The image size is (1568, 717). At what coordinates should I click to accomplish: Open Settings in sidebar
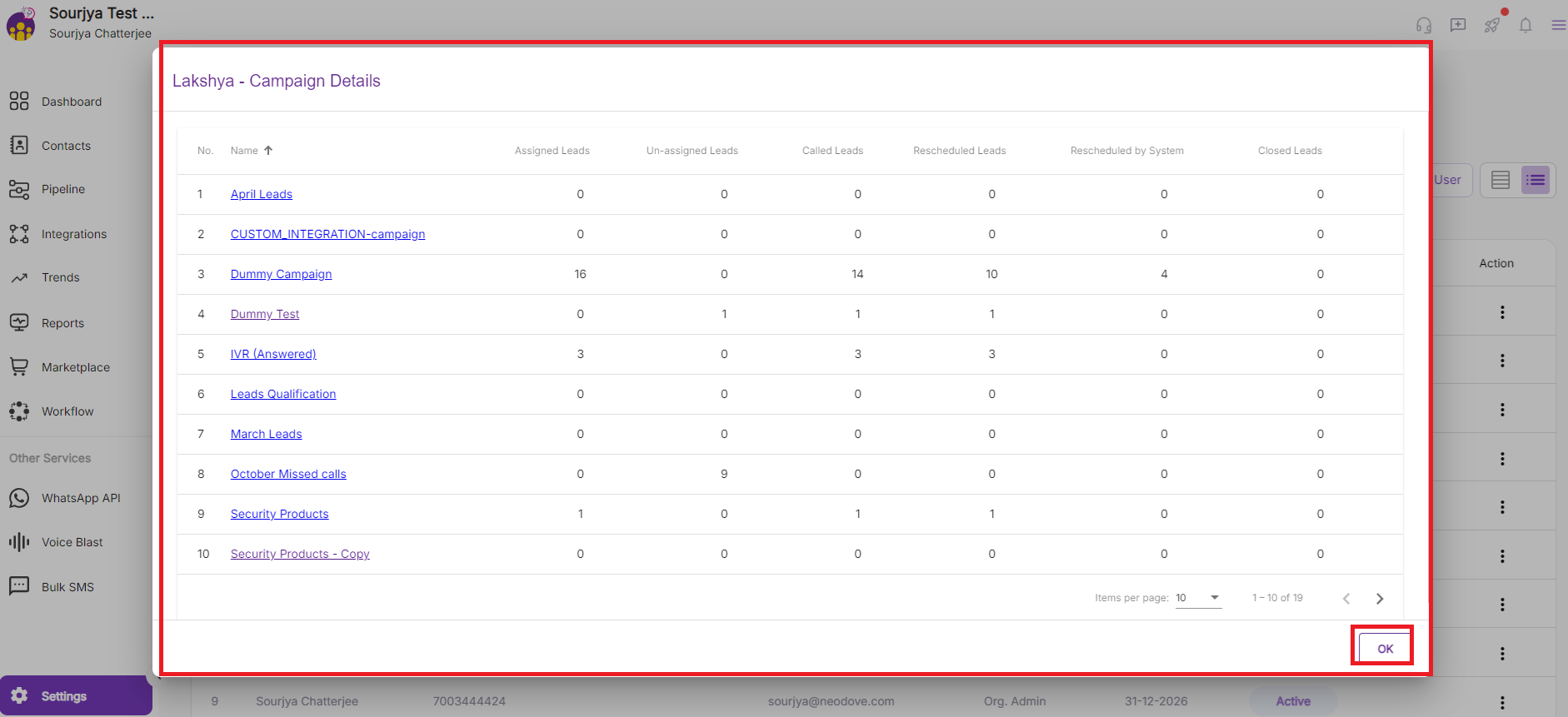click(64, 696)
